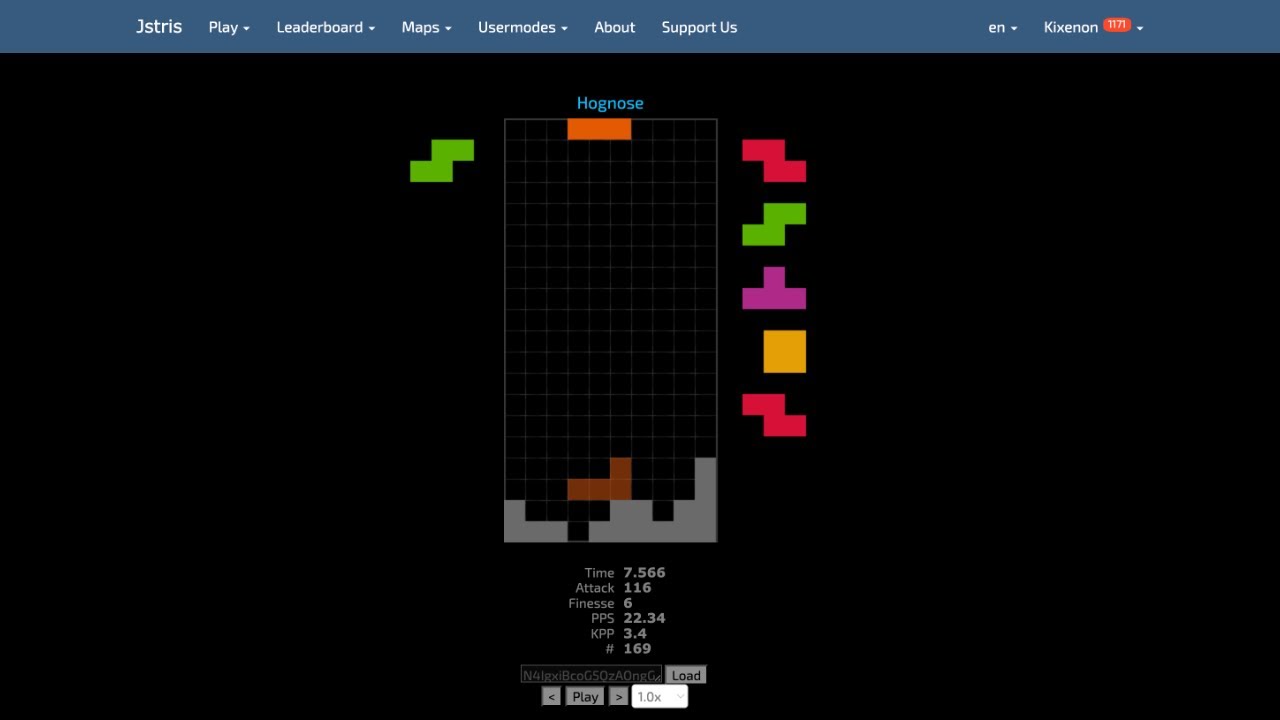Viewport: 1280px width, 720px height.
Task: Step replay backward with < button
Action: point(551,697)
